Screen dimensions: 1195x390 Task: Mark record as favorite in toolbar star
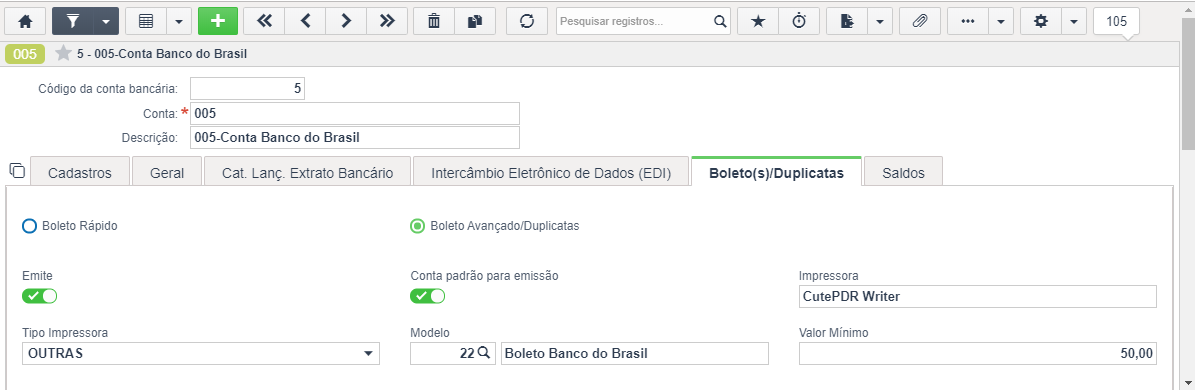[758, 21]
